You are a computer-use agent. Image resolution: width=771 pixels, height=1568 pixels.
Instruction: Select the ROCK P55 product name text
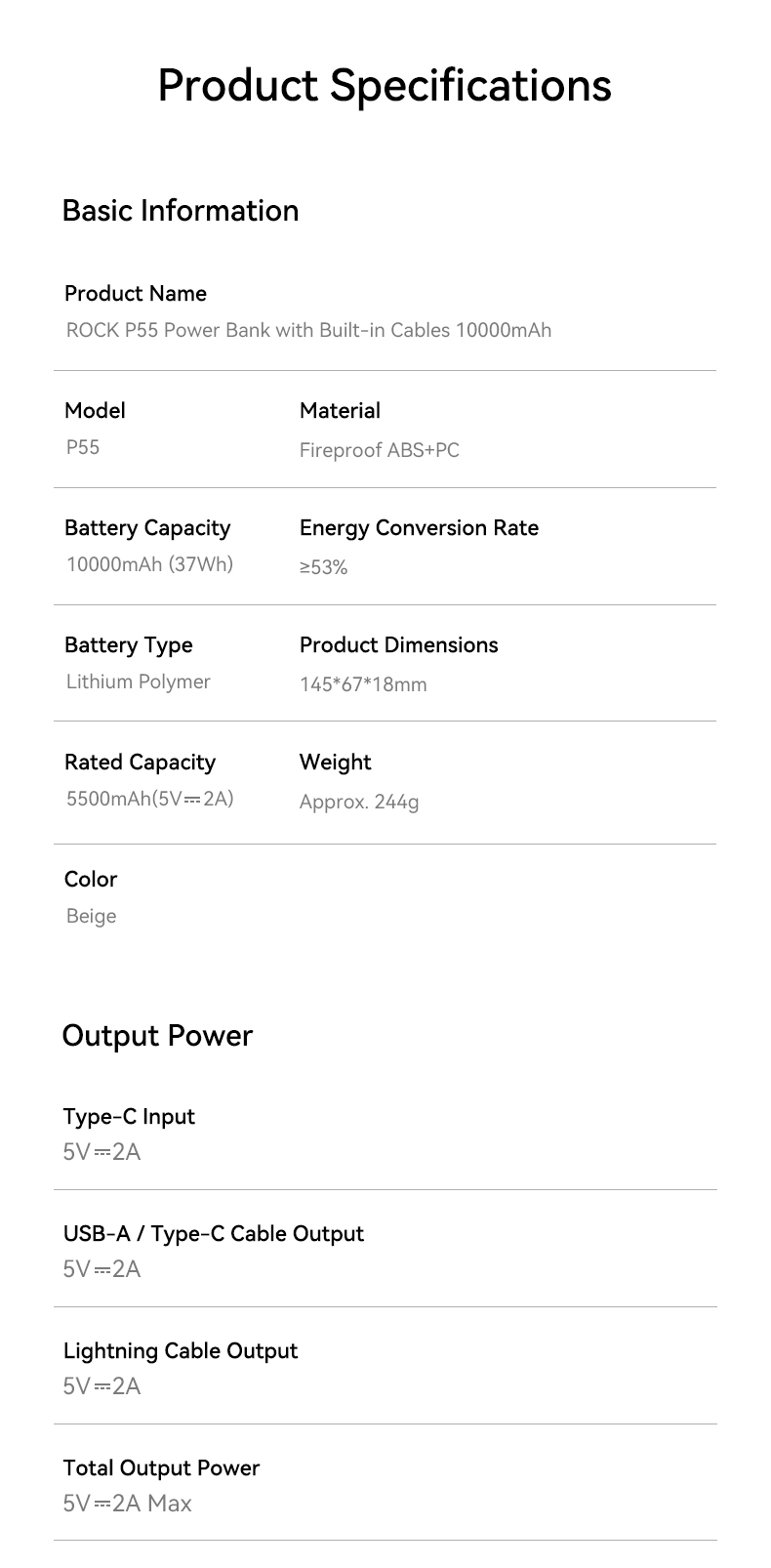click(x=308, y=330)
